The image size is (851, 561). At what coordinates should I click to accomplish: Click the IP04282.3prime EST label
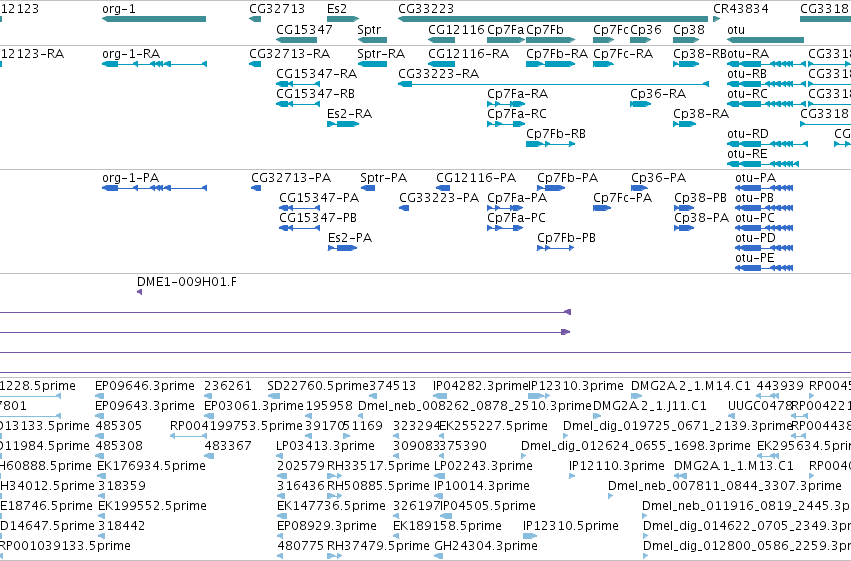(x=481, y=386)
